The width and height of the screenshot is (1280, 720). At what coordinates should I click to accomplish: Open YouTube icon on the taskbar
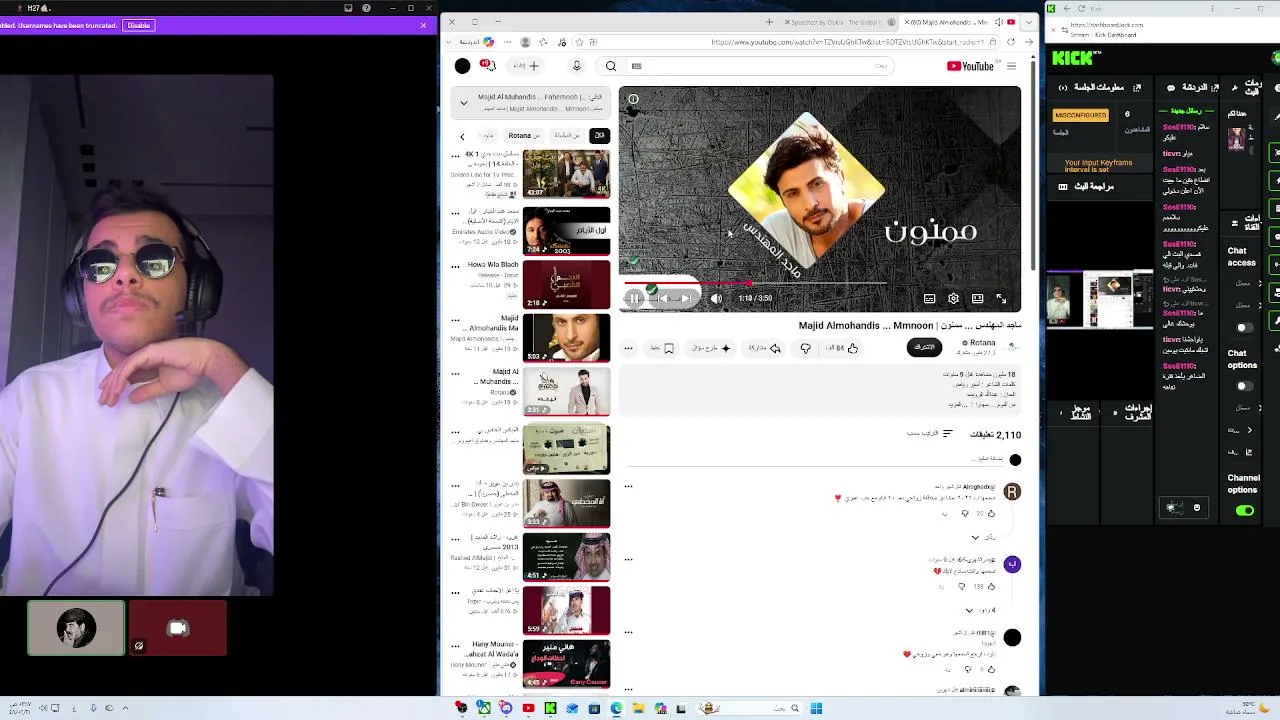528,709
